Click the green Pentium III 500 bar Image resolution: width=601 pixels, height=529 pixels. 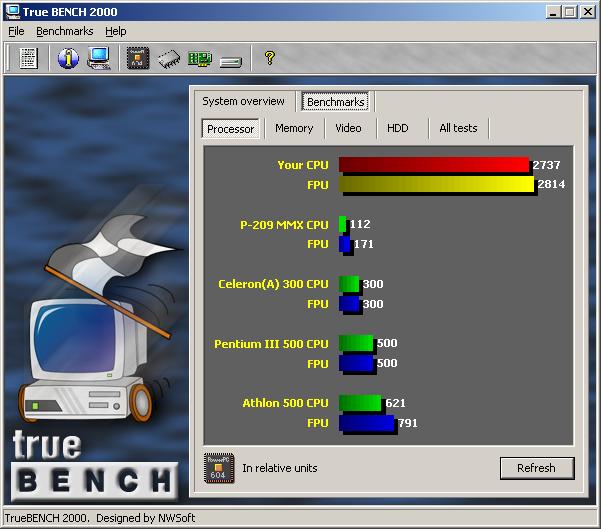tap(356, 343)
